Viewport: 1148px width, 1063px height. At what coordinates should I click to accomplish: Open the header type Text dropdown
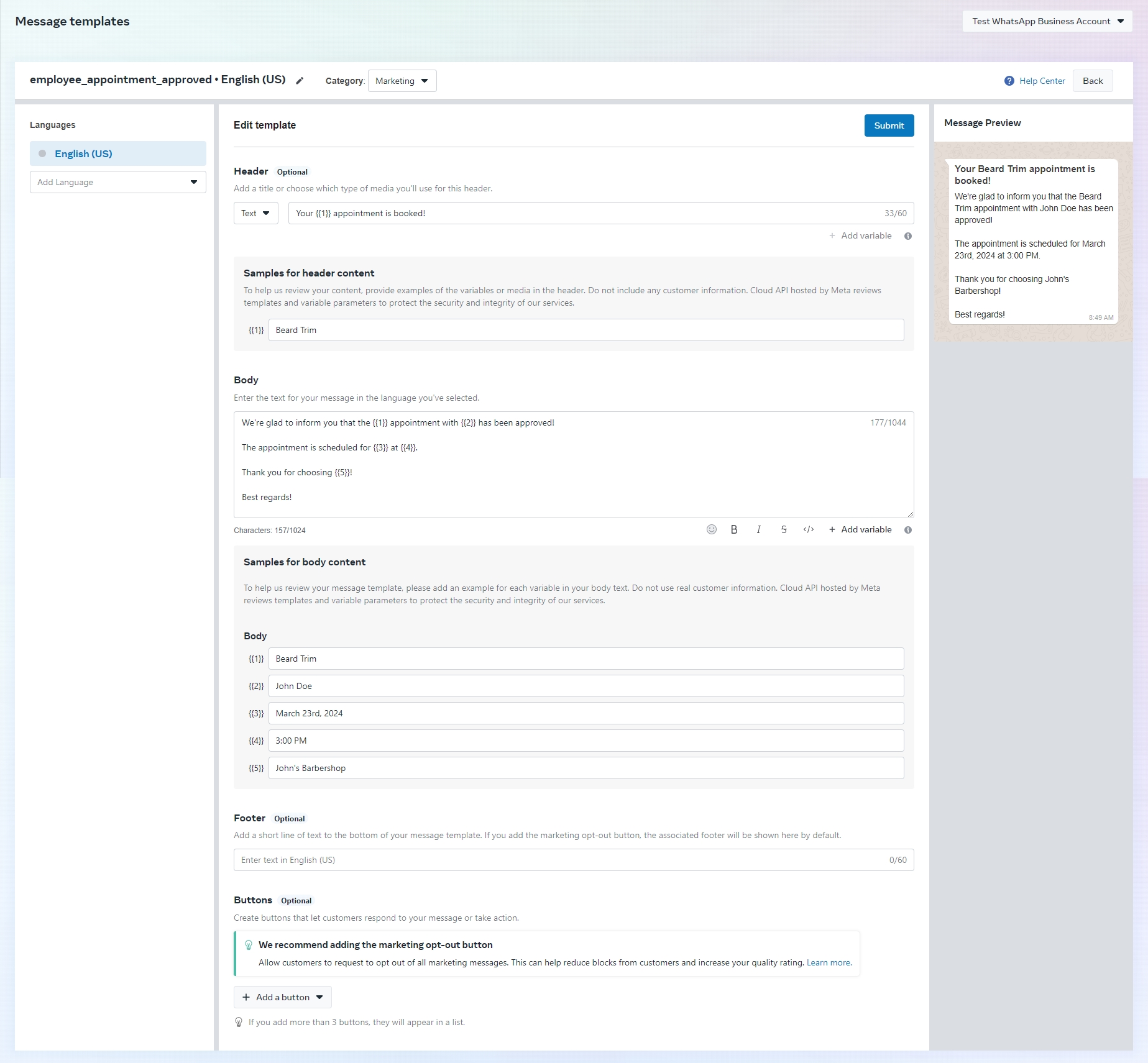(255, 213)
